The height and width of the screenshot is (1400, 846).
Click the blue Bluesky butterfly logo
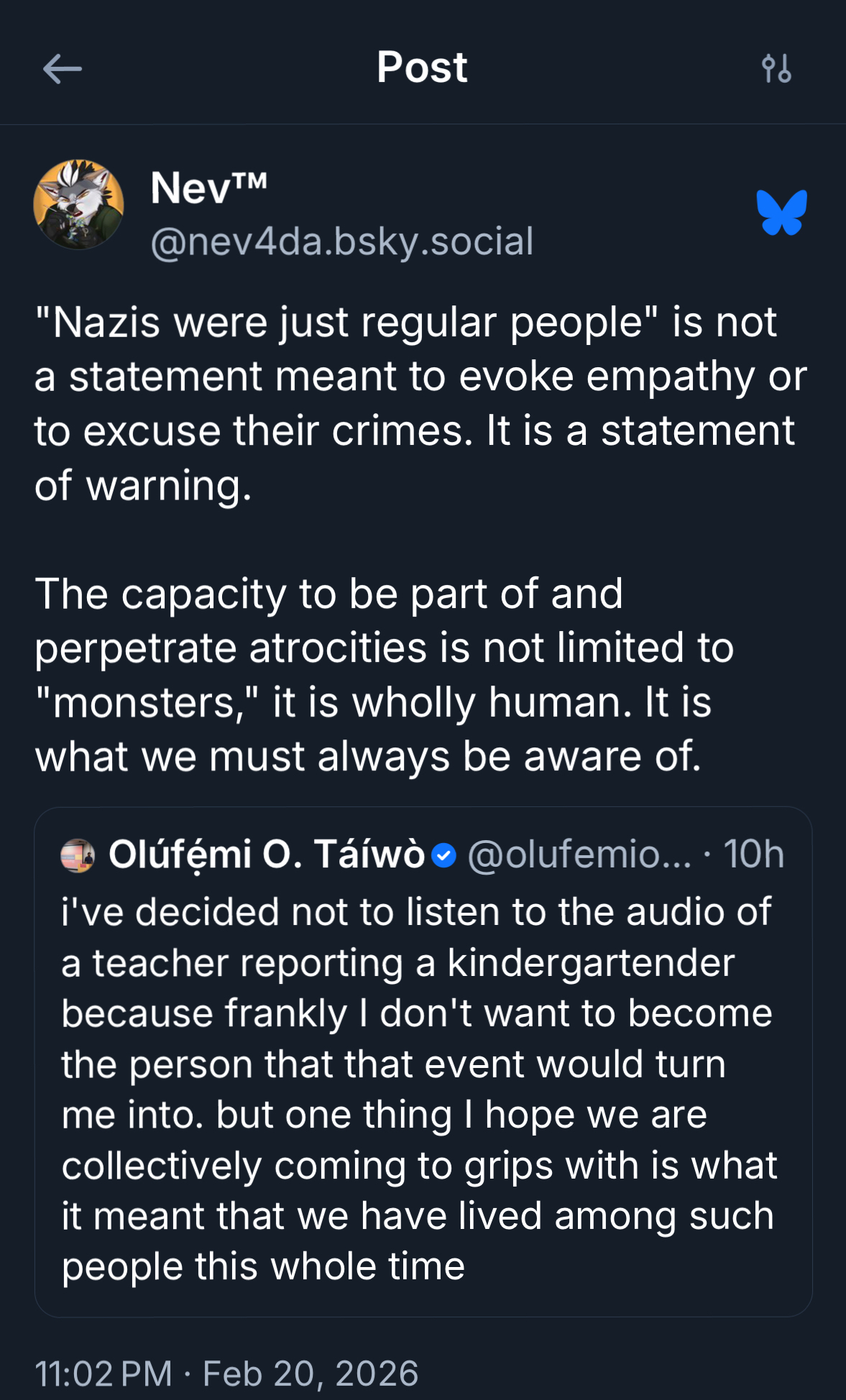click(781, 213)
